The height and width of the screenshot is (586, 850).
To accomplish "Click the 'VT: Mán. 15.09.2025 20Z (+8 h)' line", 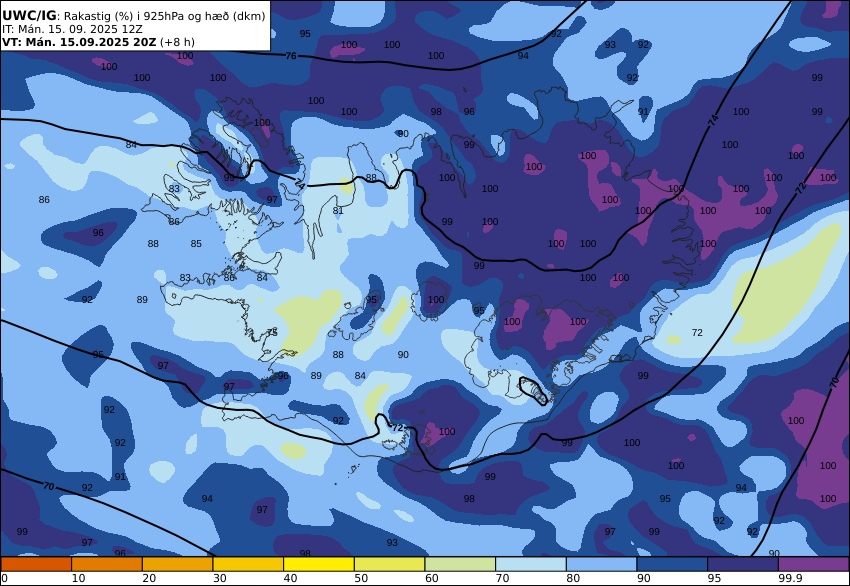I will pyautogui.click(x=98, y=42).
